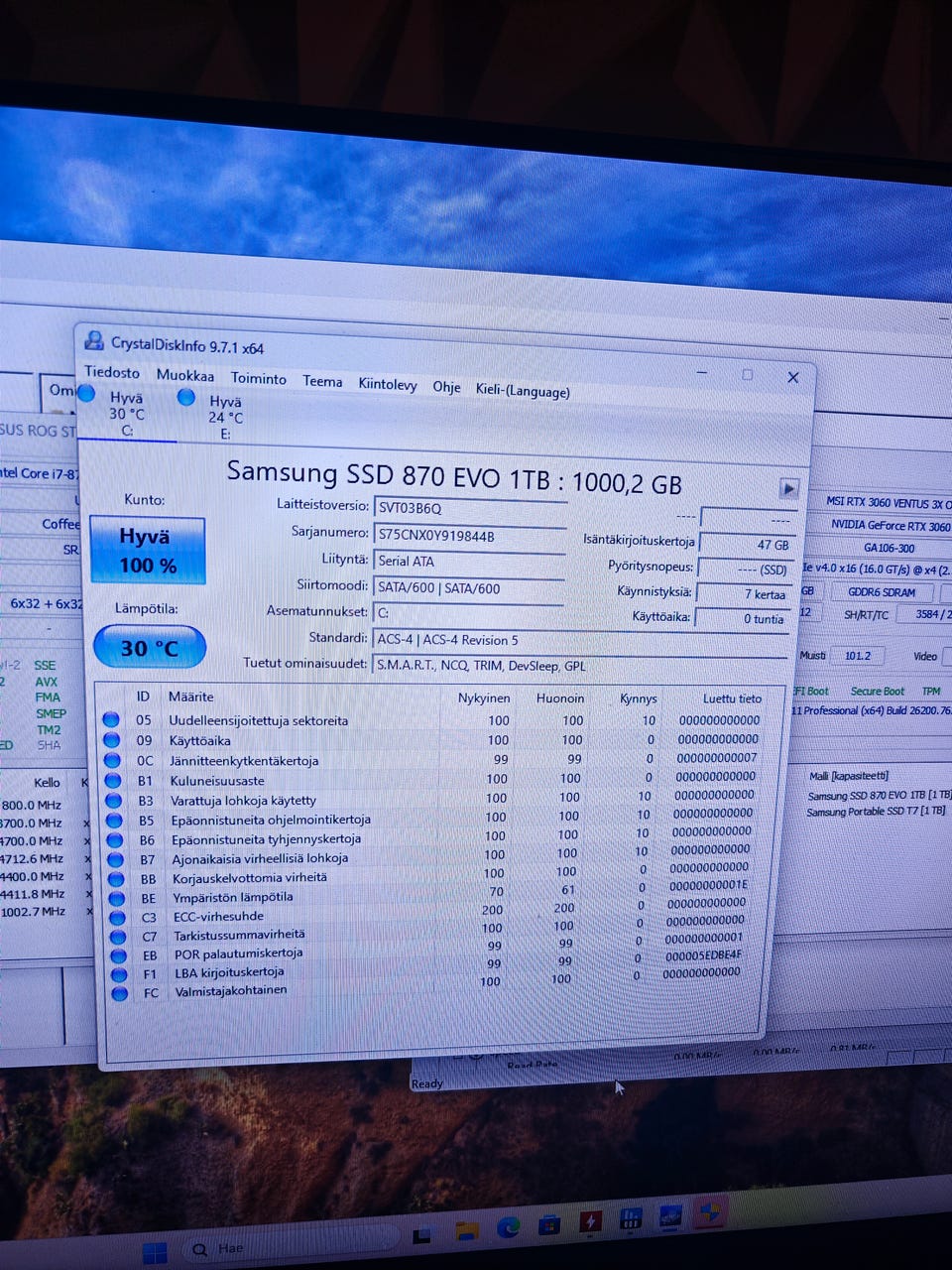This screenshot has height=1270, width=952.
Task: Select the Valmistajakohtainen row text
Action: tap(231, 990)
